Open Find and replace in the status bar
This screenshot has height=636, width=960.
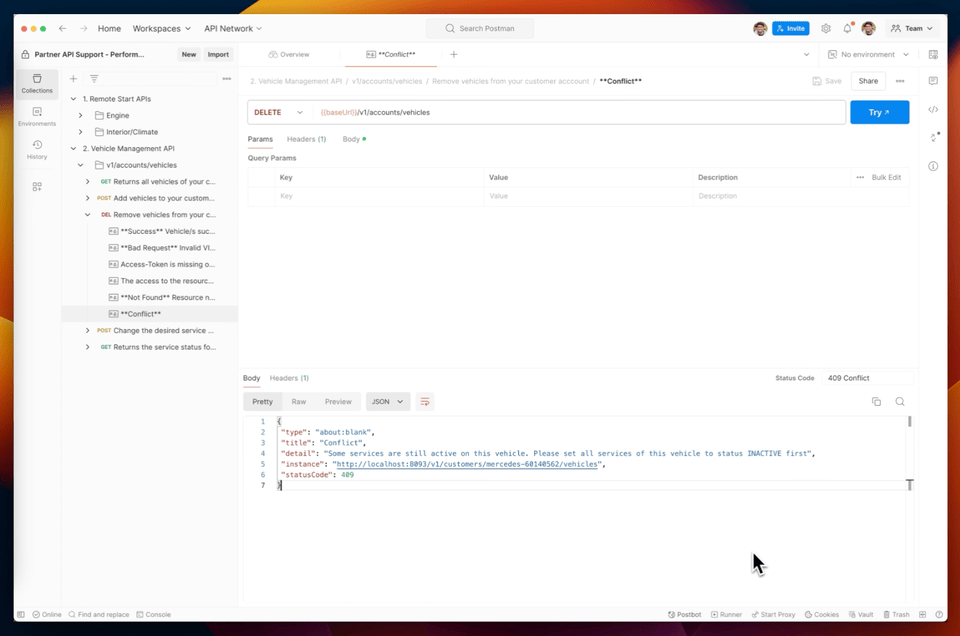tap(99, 615)
